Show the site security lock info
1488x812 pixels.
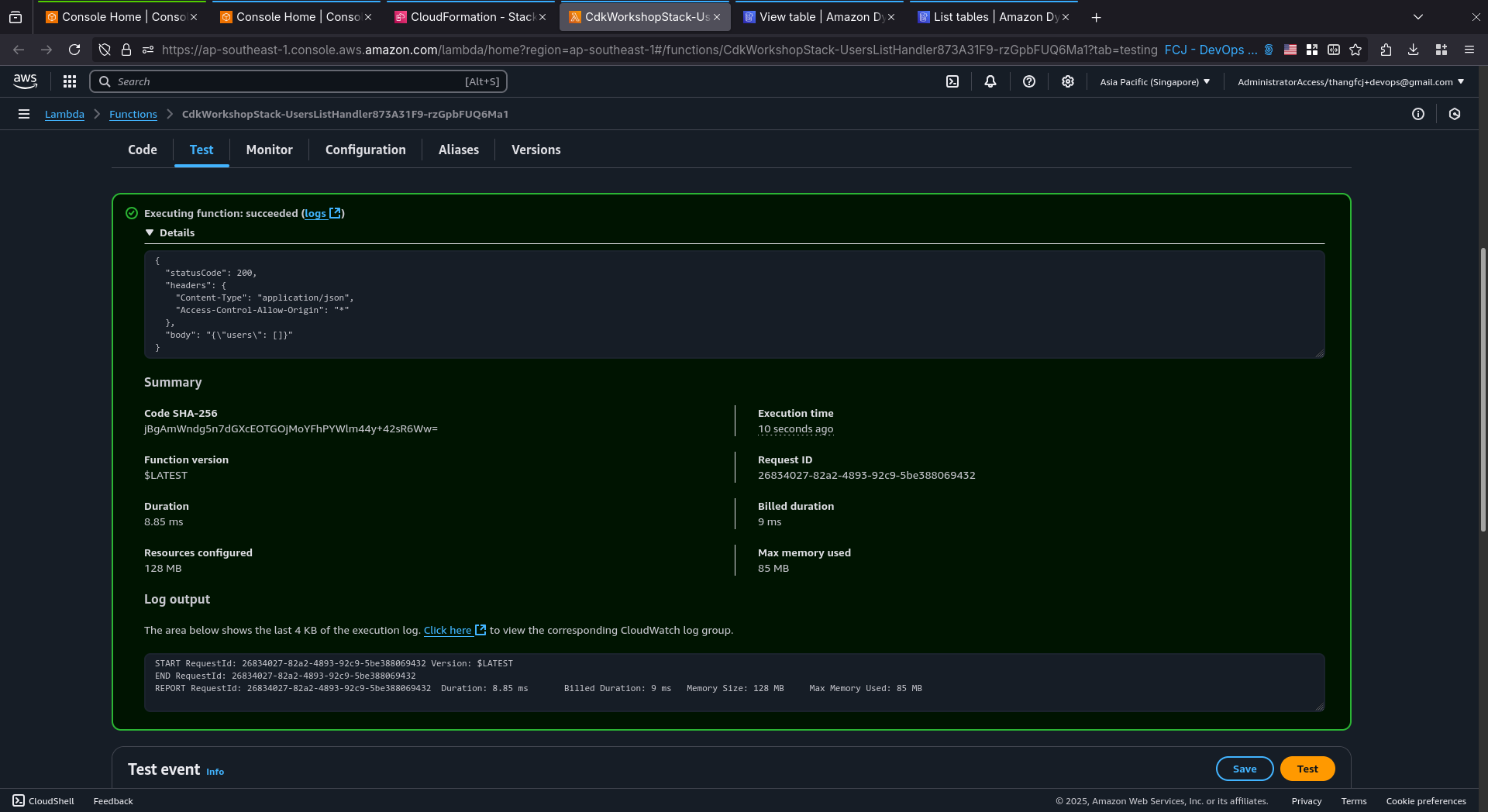coord(126,50)
